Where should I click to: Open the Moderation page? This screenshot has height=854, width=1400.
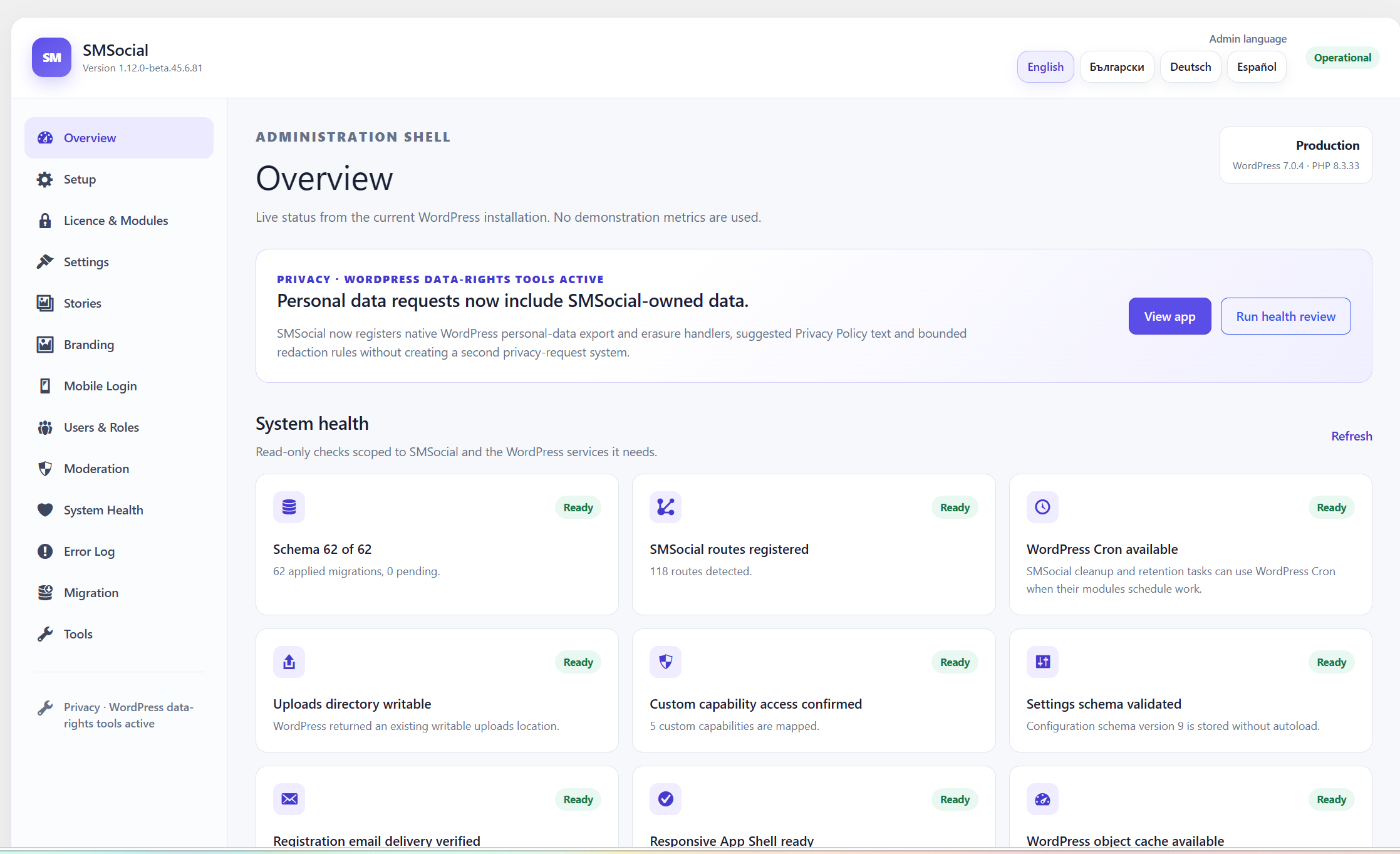click(119, 469)
